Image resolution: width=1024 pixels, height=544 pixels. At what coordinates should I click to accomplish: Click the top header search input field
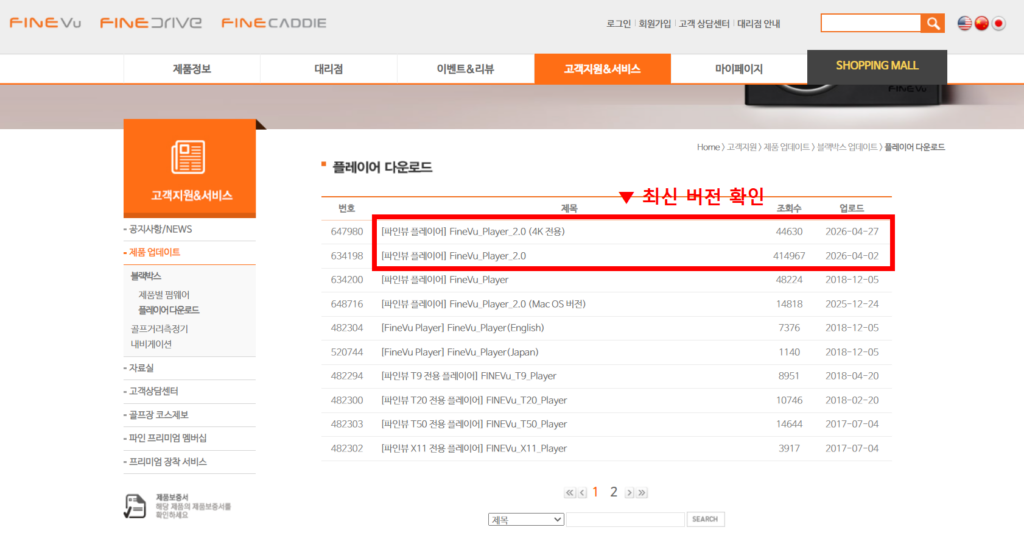pos(871,24)
